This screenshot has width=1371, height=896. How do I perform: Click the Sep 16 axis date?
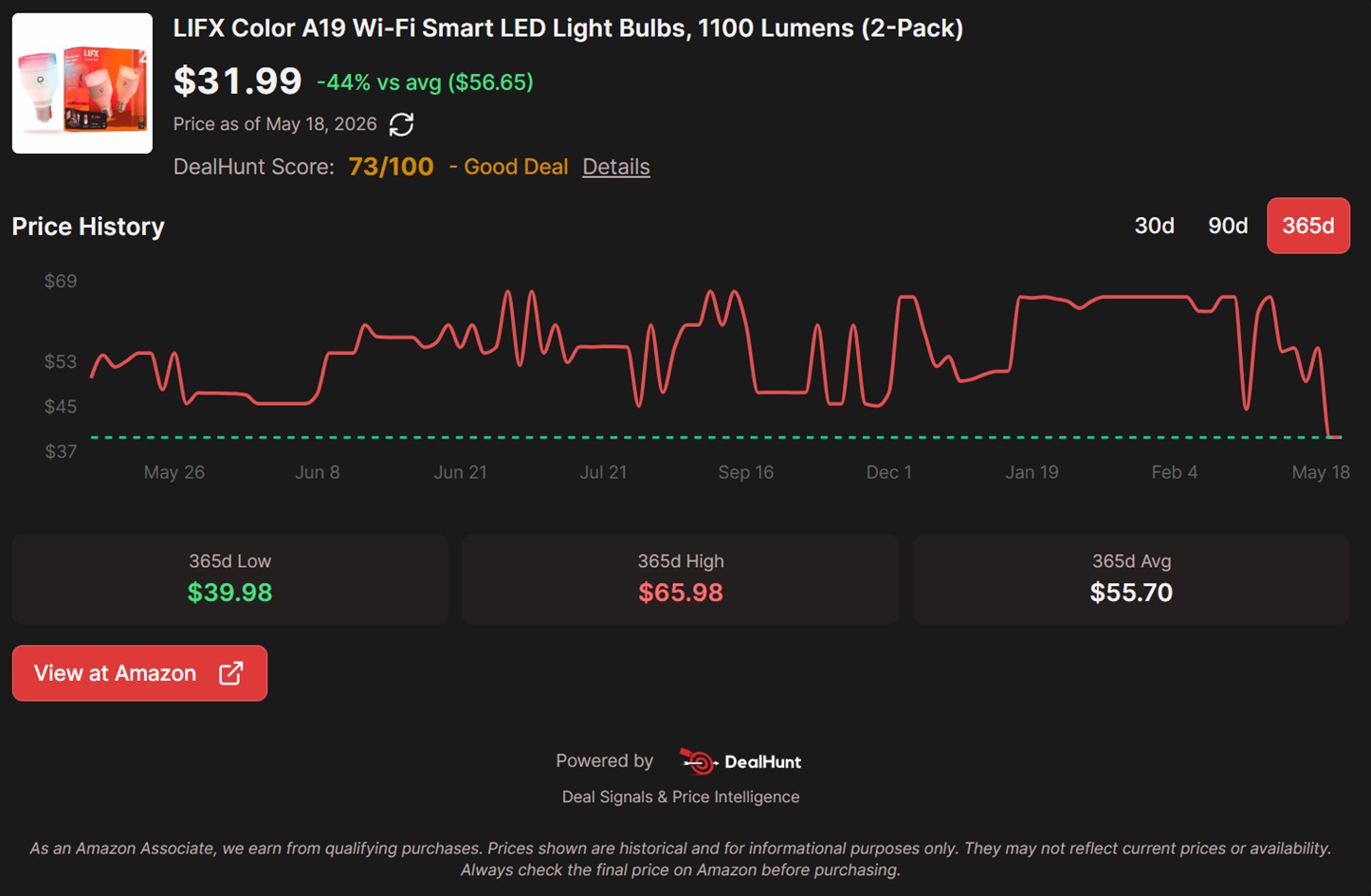[x=746, y=472]
